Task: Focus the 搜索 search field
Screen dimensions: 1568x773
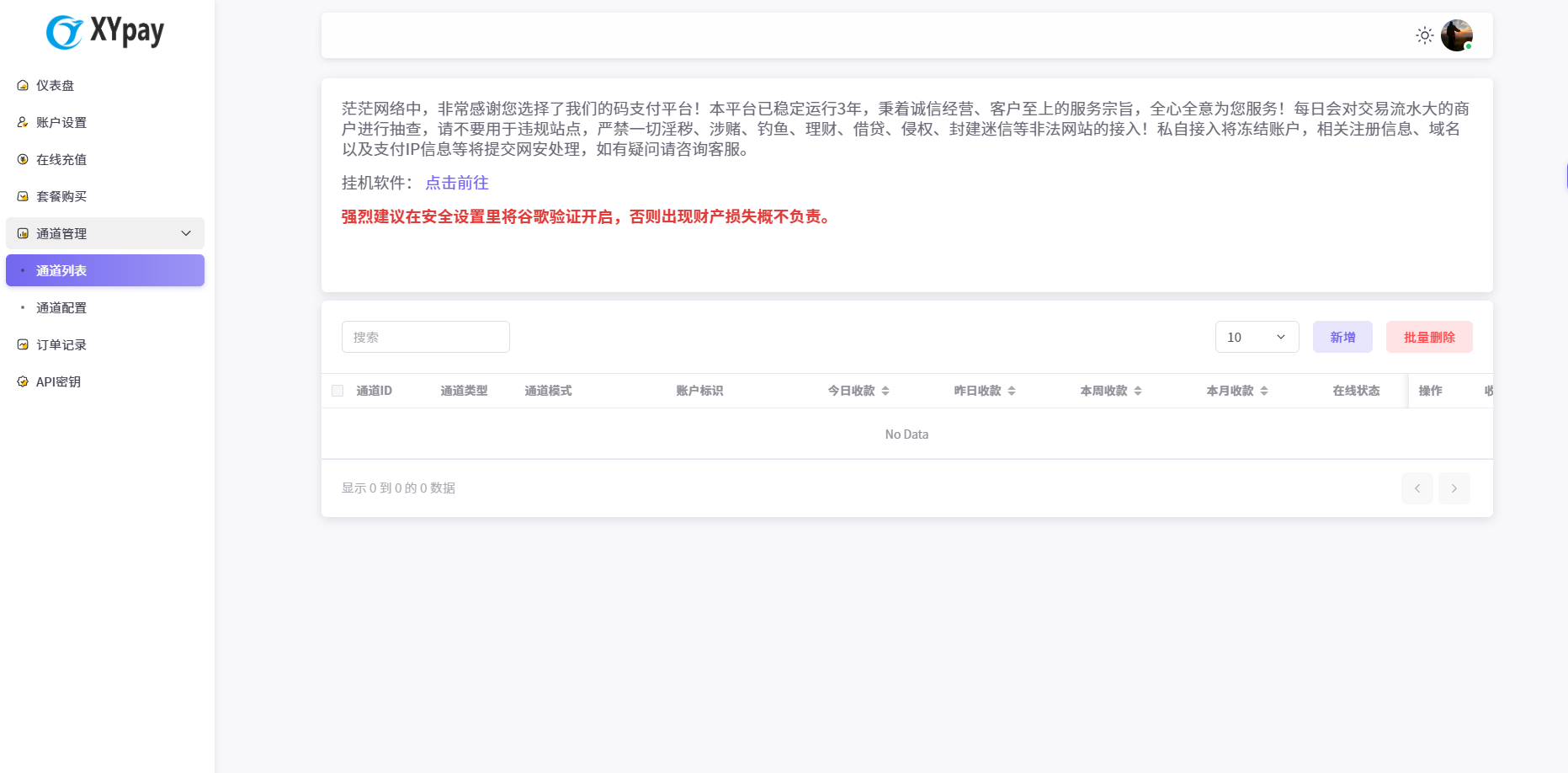Action: pyautogui.click(x=426, y=337)
